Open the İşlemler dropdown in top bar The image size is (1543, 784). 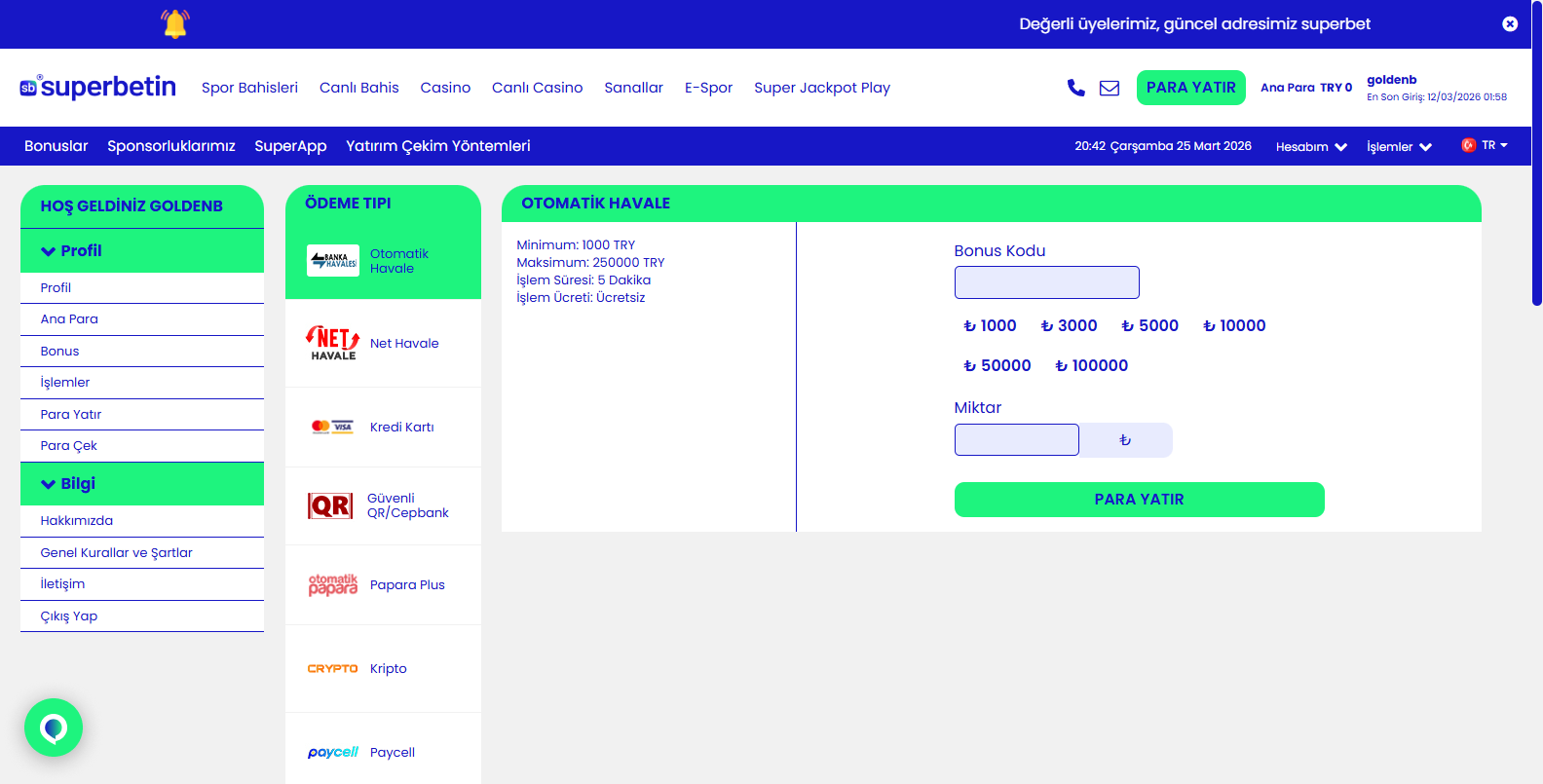[x=1399, y=146]
